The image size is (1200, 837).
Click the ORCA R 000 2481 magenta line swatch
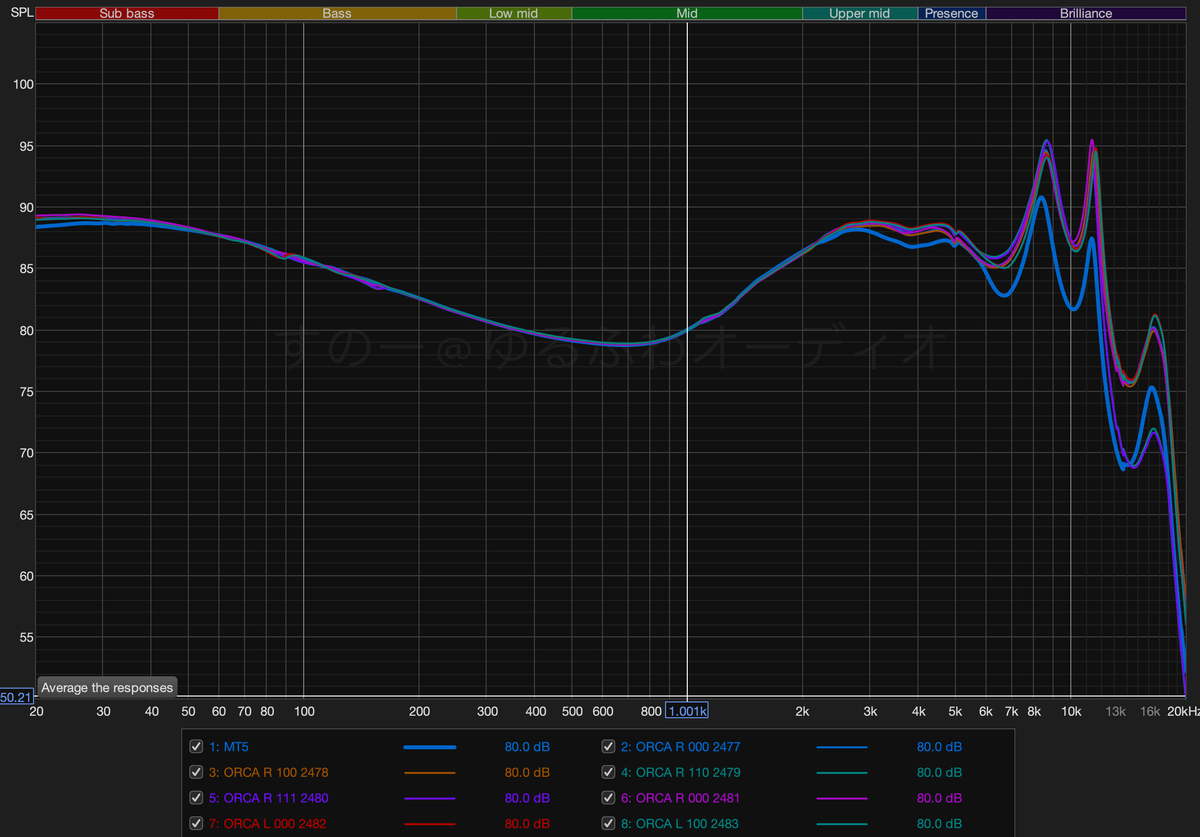pyautogui.click(x=842, y=798)
